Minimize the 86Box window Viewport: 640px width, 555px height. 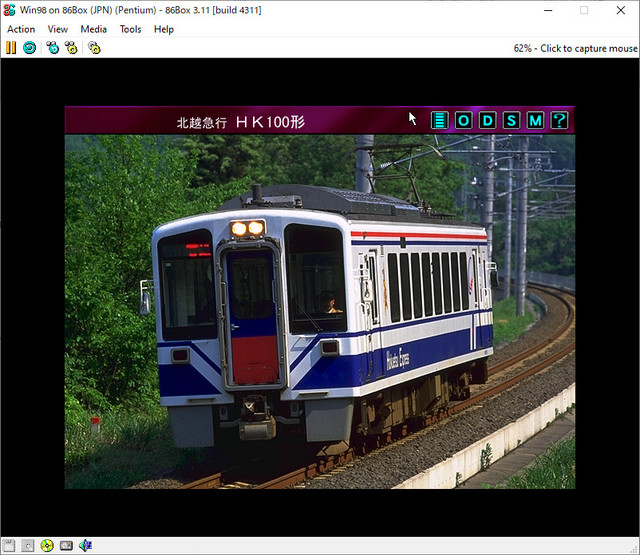tap(548, 10)
